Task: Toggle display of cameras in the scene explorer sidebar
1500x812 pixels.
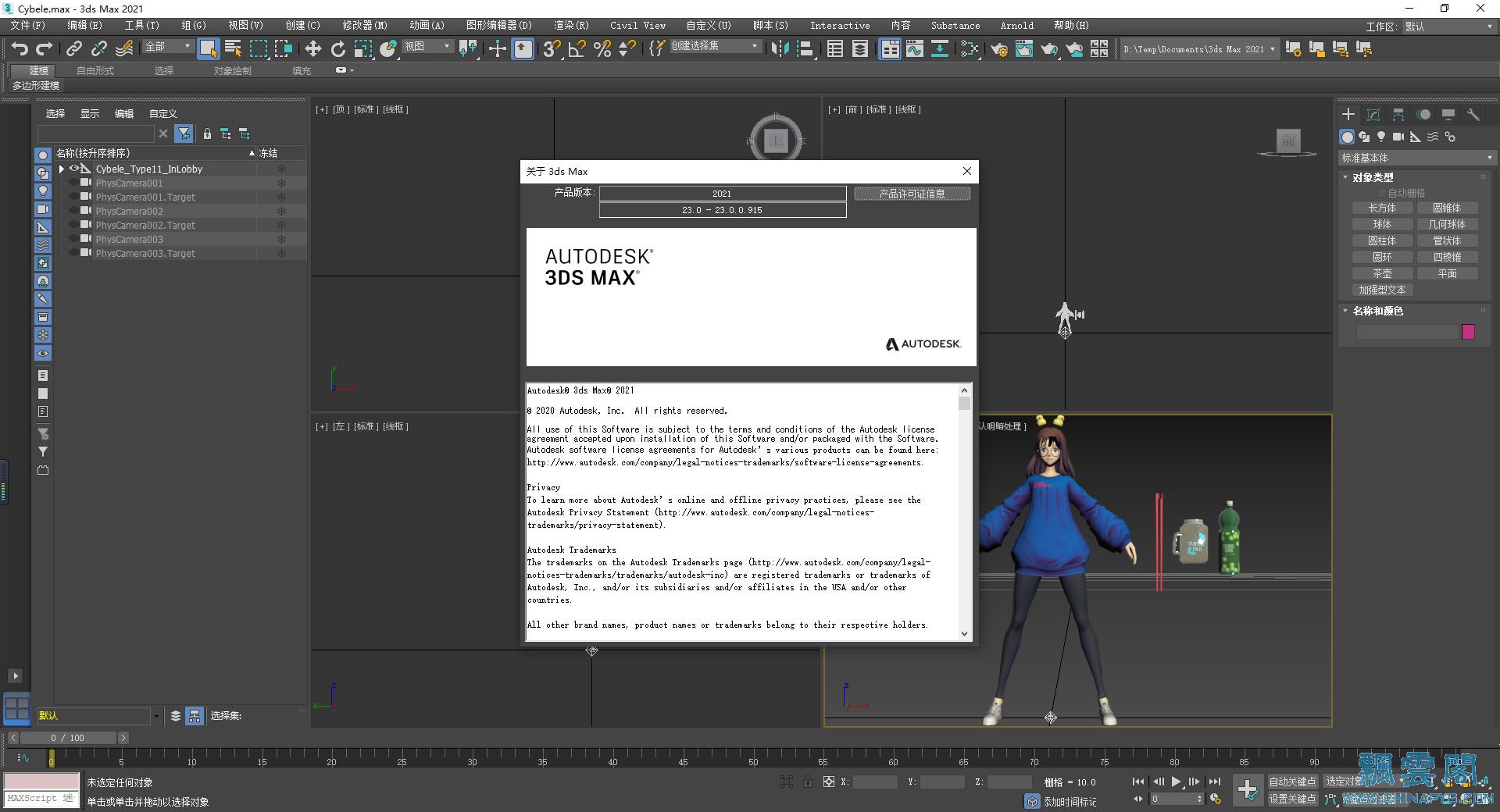Action: pos(43,209)
